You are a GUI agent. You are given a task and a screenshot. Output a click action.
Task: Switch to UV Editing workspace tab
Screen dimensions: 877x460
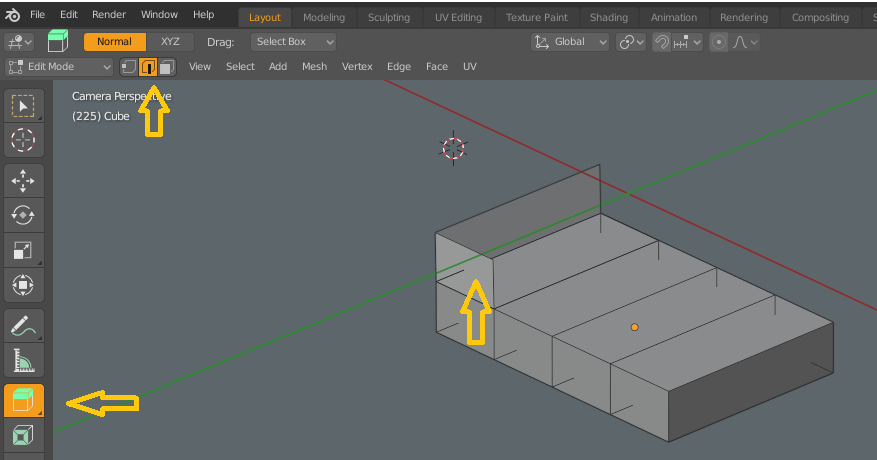(x=458, y=17)
